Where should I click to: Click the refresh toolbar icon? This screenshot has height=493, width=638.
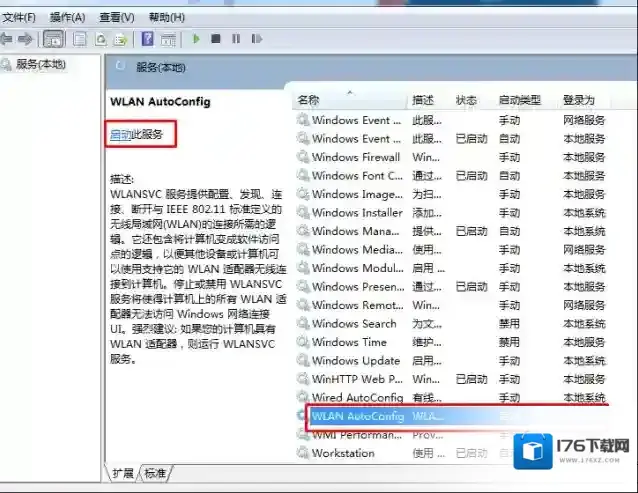[x=101, y=39]
